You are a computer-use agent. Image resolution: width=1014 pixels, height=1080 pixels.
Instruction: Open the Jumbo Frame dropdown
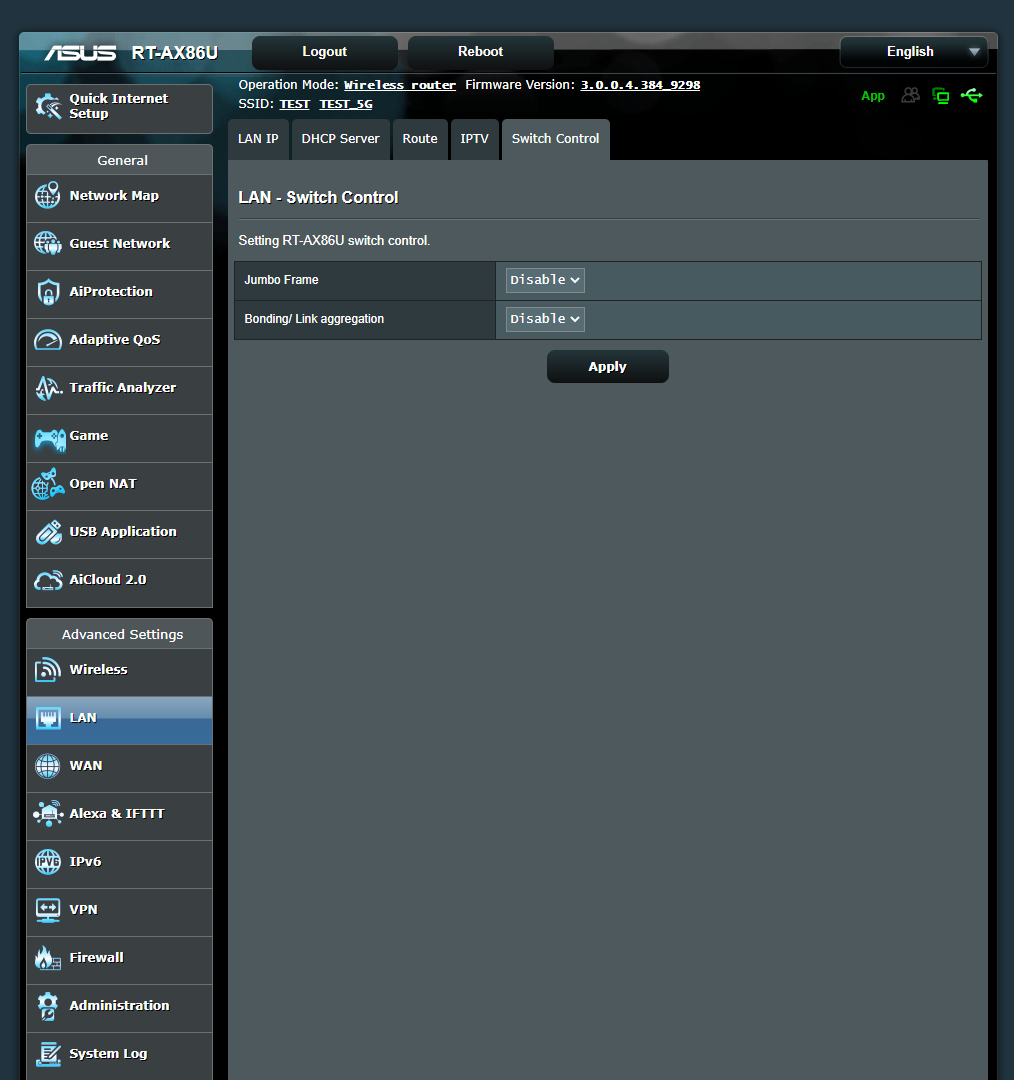point(545,280)
